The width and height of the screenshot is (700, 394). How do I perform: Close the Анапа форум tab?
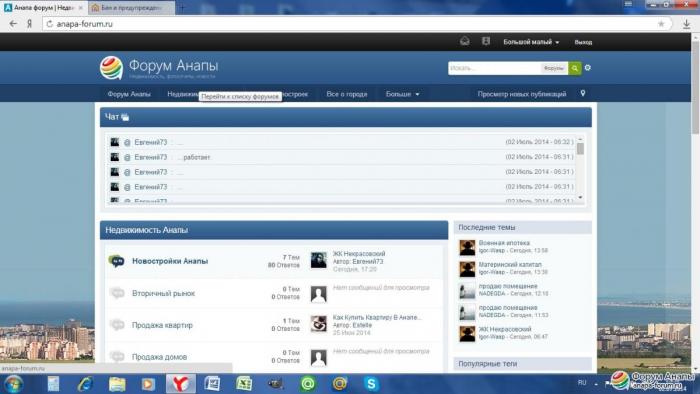pyautogui.click(x=81, y=8)
